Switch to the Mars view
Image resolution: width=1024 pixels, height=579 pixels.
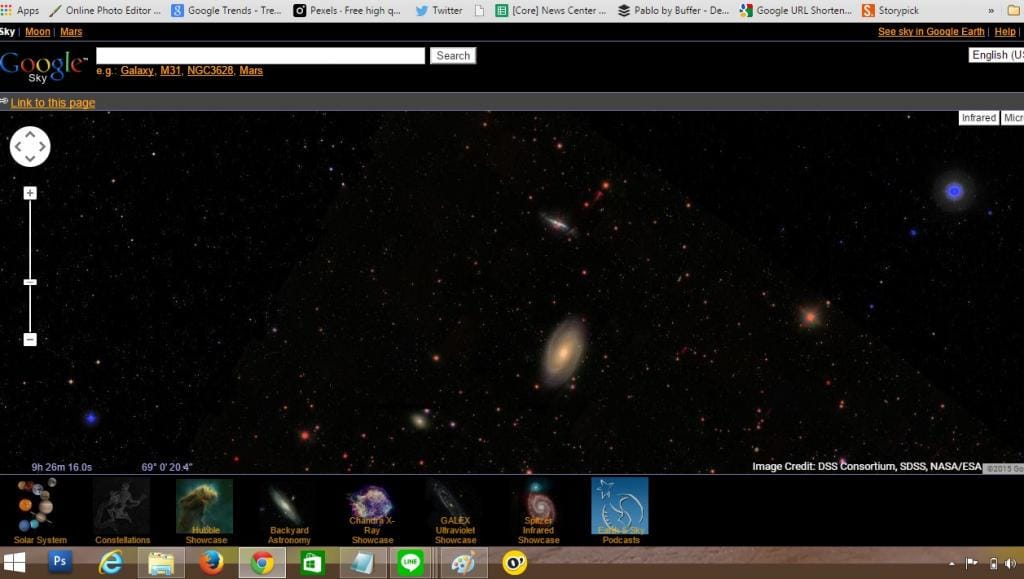(x=71, y=32)
